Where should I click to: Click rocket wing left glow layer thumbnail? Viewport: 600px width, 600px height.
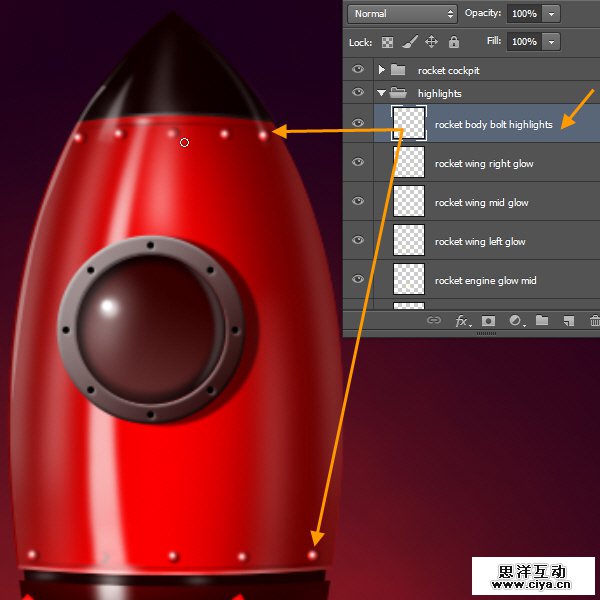click(x=409, y=240)
